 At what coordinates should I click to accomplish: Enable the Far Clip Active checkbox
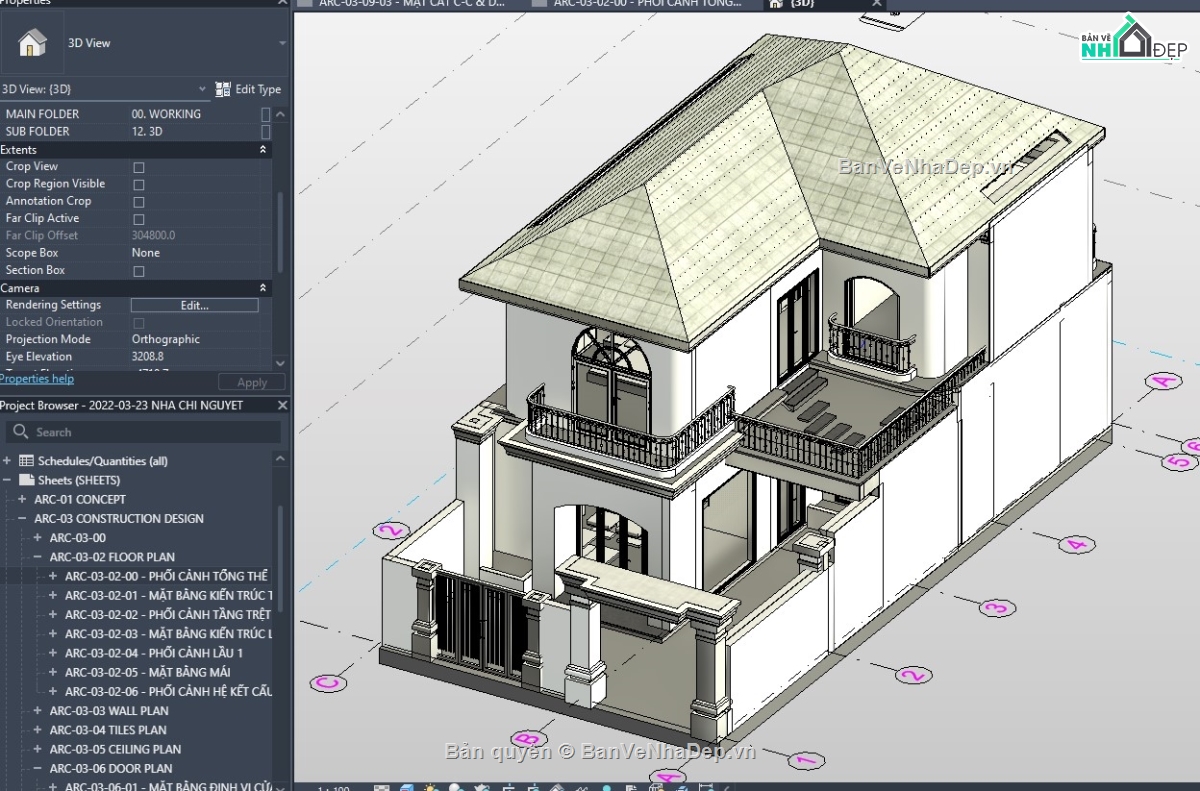(139, 218)
